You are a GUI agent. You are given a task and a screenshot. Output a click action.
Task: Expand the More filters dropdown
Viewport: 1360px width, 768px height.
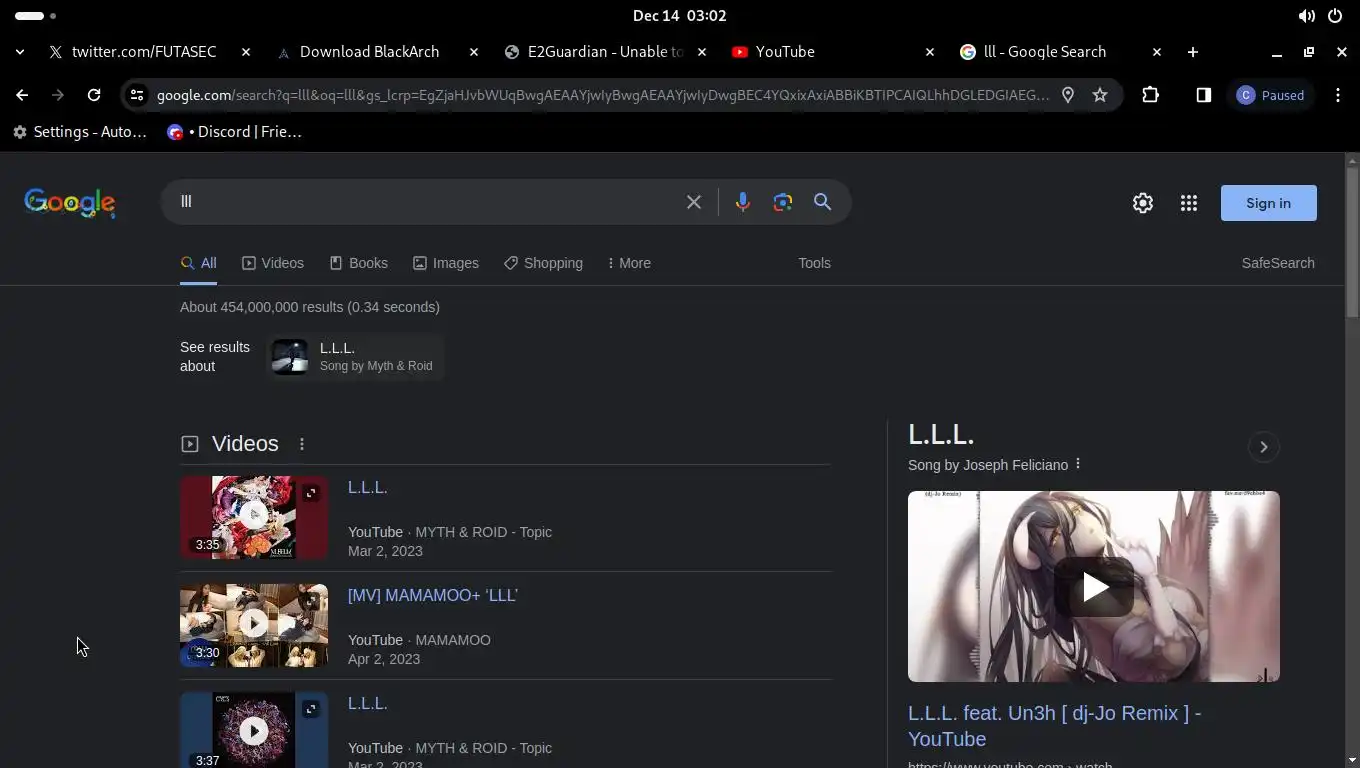(629, 263)
